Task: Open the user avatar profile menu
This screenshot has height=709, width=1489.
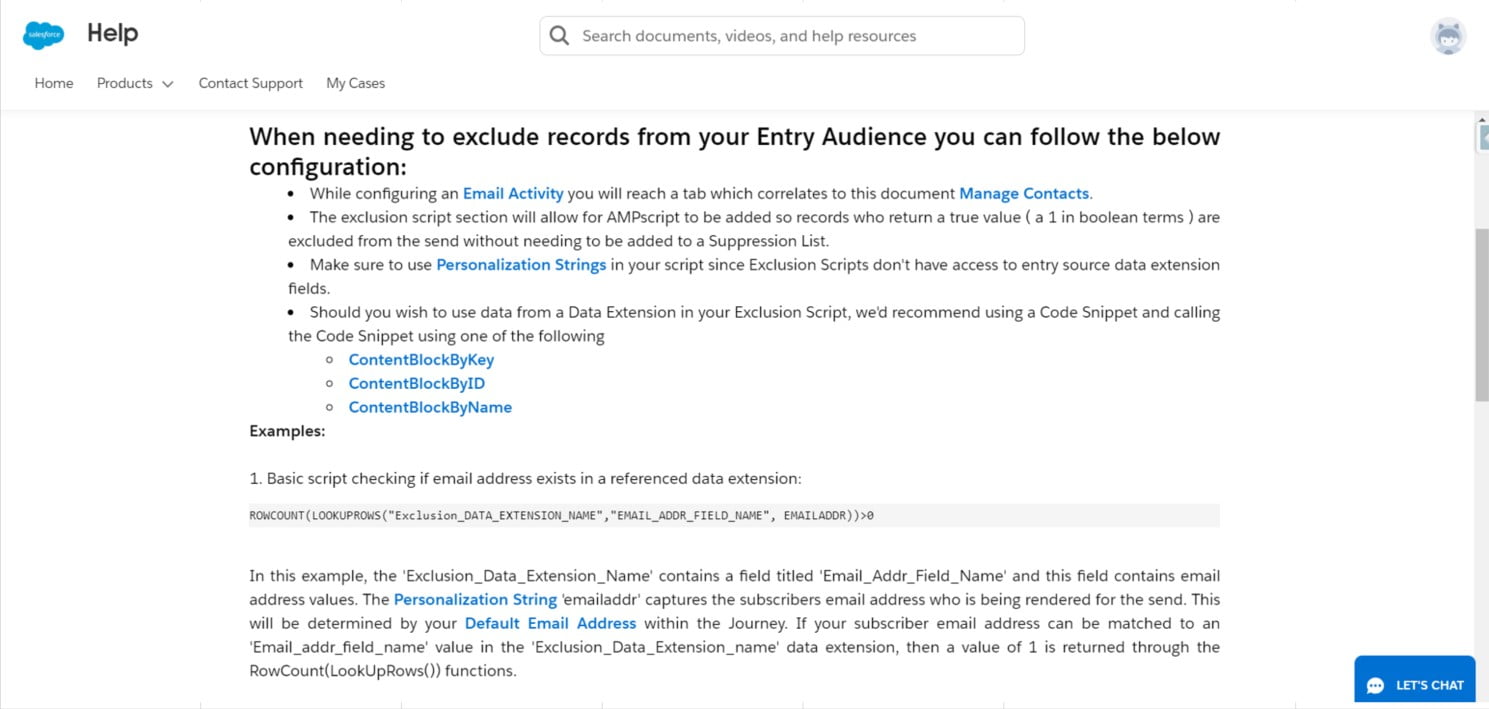Action: pos(1447,36)
